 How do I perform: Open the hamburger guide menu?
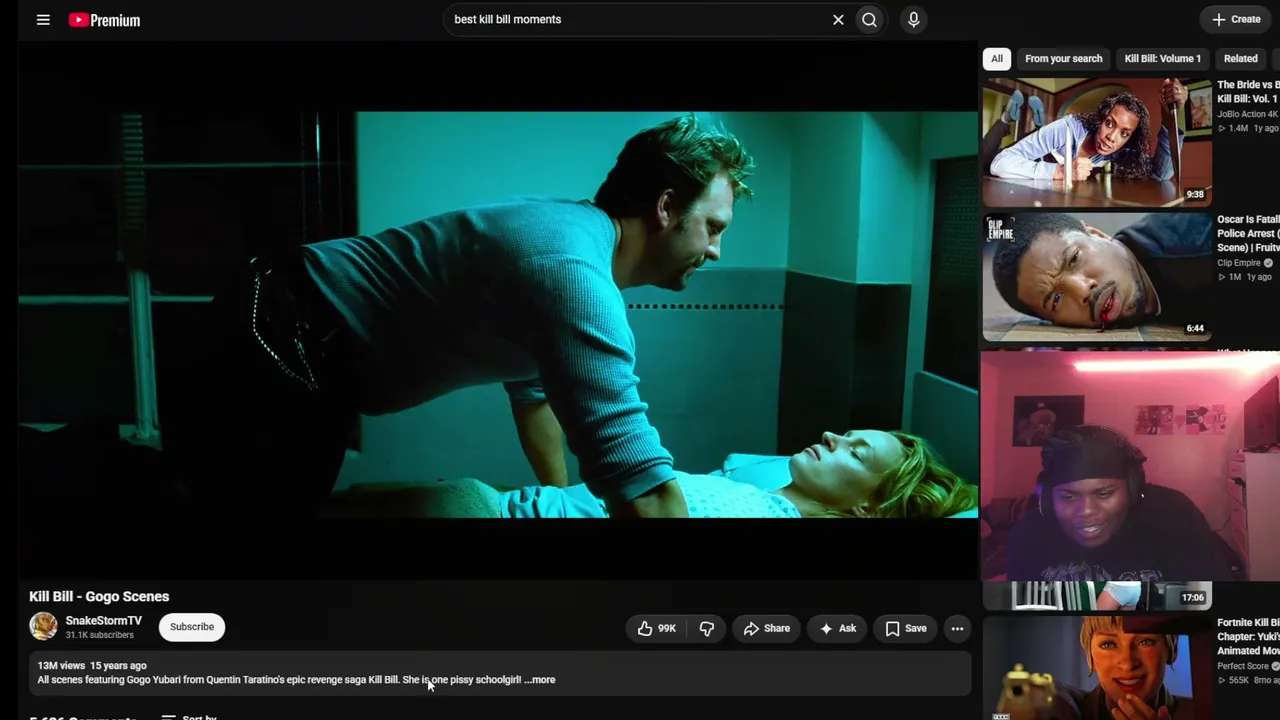(x=43, y=20)
